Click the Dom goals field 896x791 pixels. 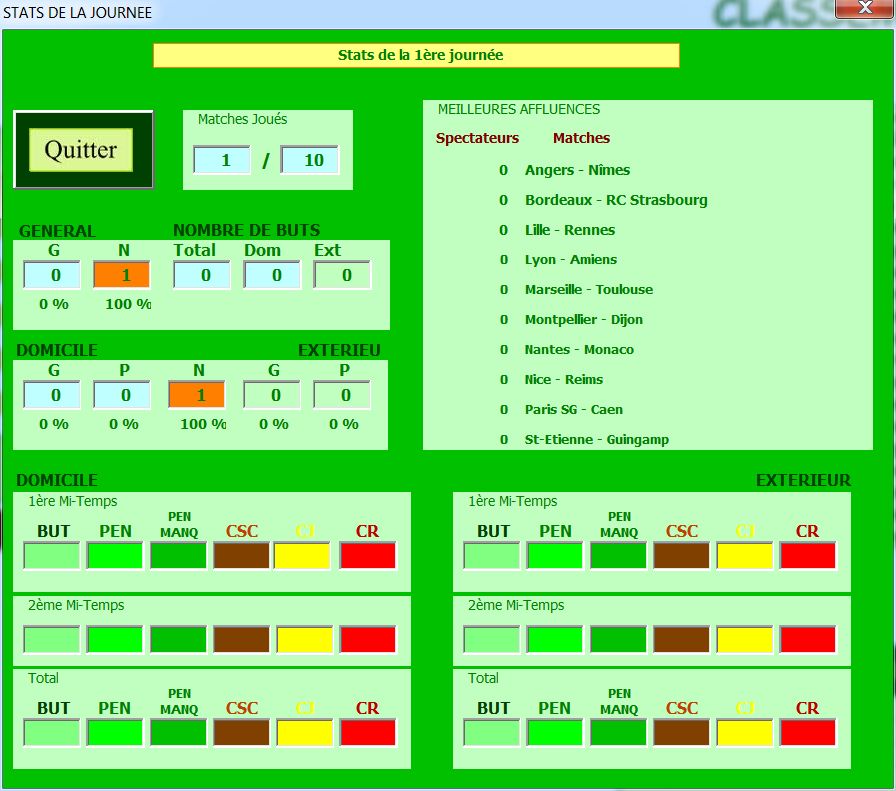[x=272, y=275]
